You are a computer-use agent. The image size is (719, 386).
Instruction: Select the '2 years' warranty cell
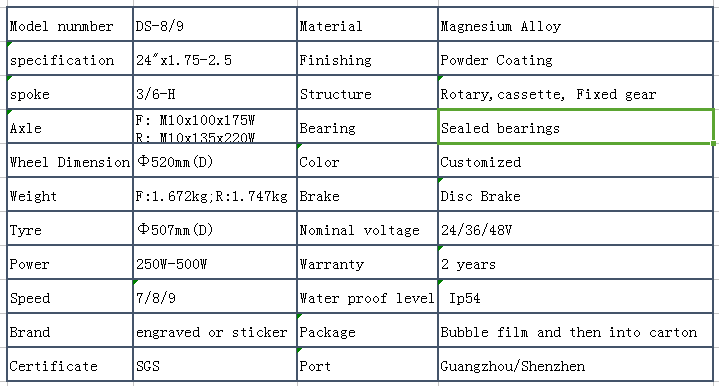575,262
